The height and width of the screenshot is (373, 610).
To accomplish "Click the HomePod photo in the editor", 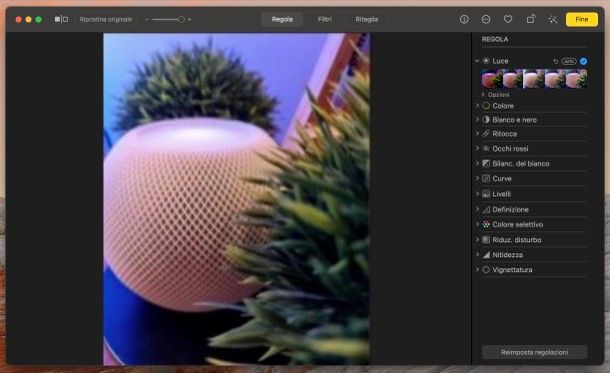I will click(x=237, y=199).
